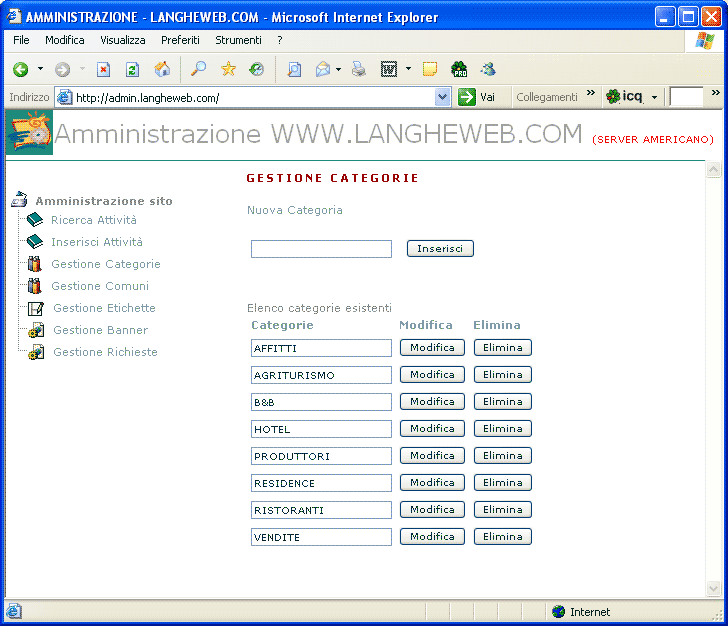This screenshot has height=626, width=728.
Task: Open the Gestione Categorie link
Action: pos(106,264)
